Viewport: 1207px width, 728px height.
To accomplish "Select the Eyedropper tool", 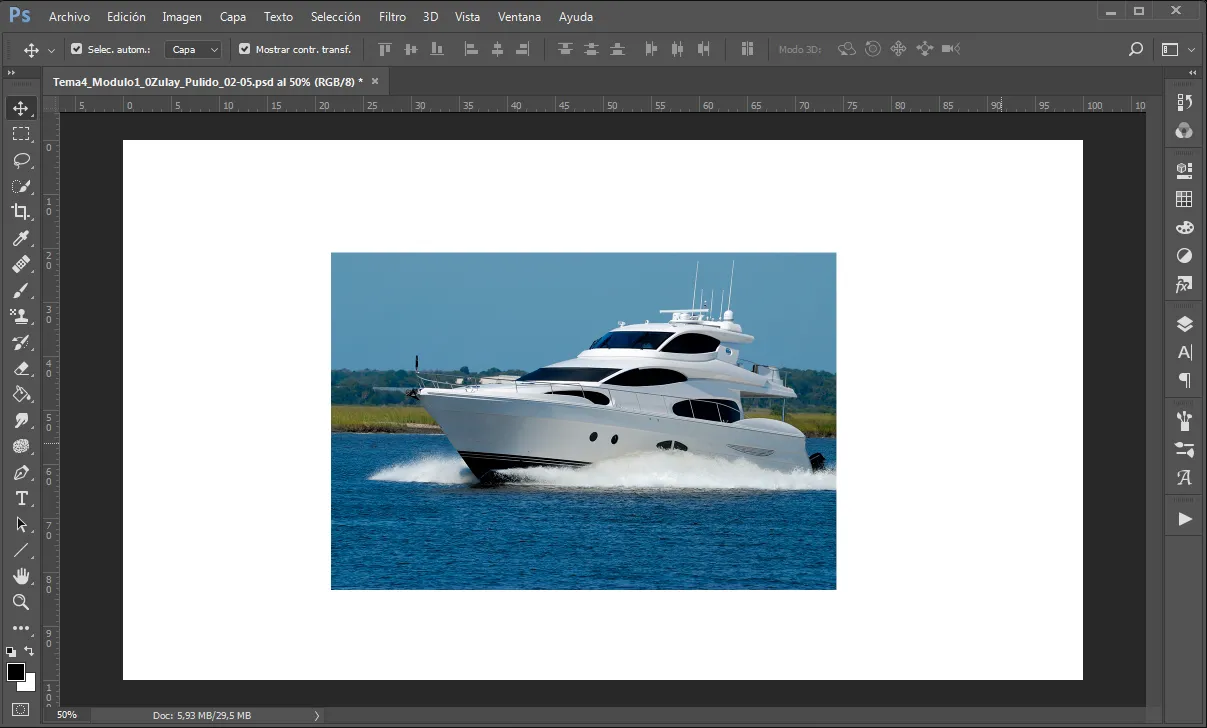I will [x=21, y=238].
